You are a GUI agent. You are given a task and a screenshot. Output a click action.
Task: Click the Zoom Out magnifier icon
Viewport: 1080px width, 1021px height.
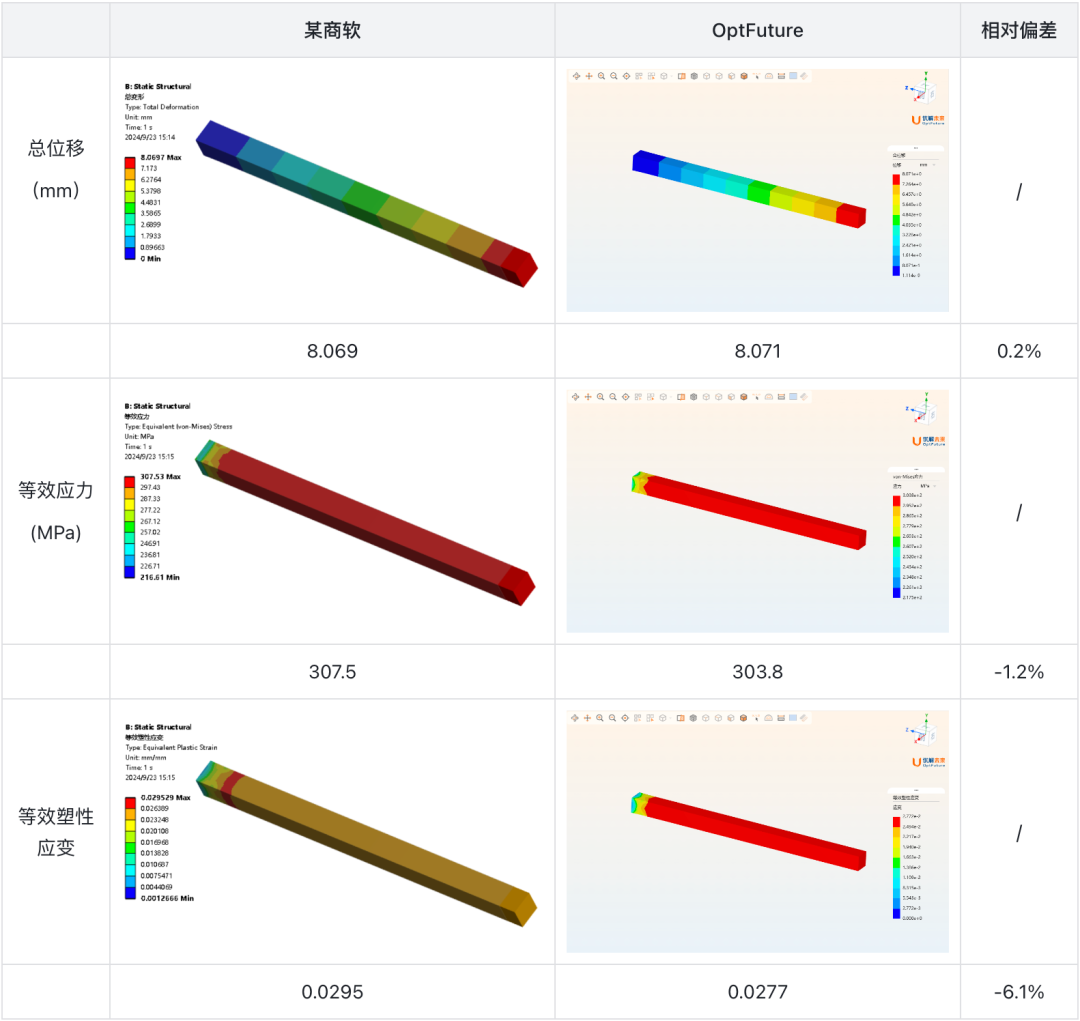pos(613,76)
